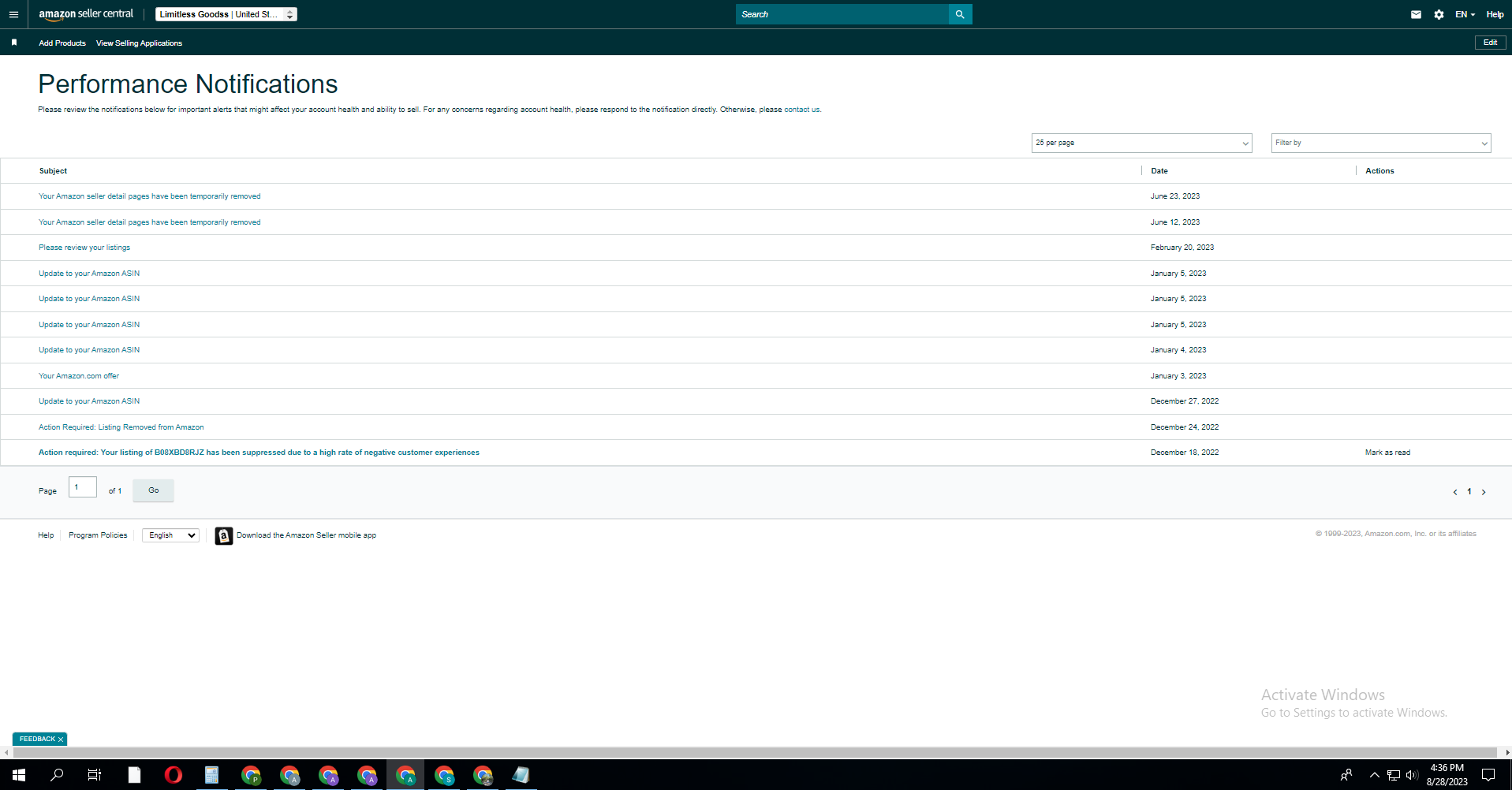Open Windows taskbar search
Viewport: 1512px width, 790px height.
[x=57, y=775]
